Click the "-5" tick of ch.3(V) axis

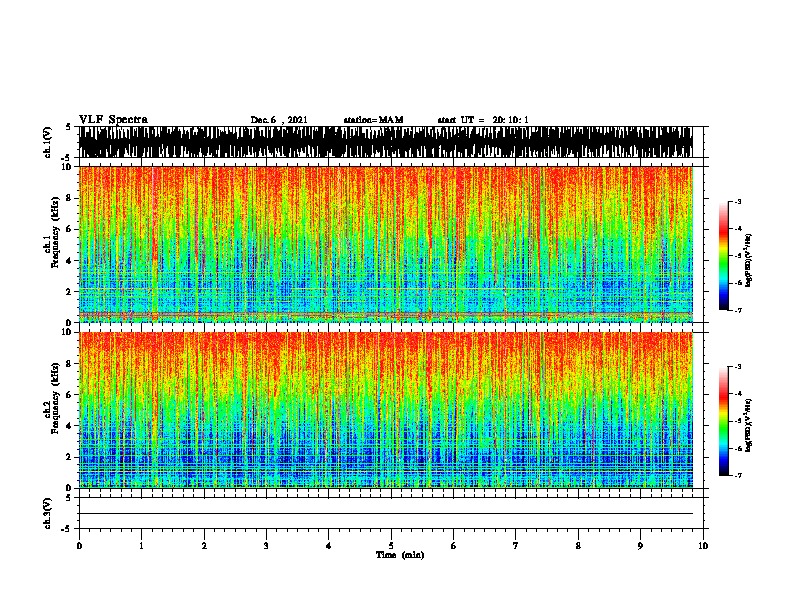pyautogui.click(x=67, y=529)
